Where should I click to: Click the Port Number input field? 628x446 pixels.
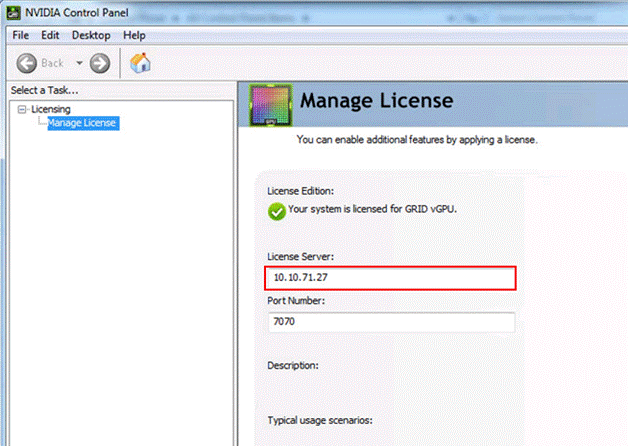(x=392, y=322)
